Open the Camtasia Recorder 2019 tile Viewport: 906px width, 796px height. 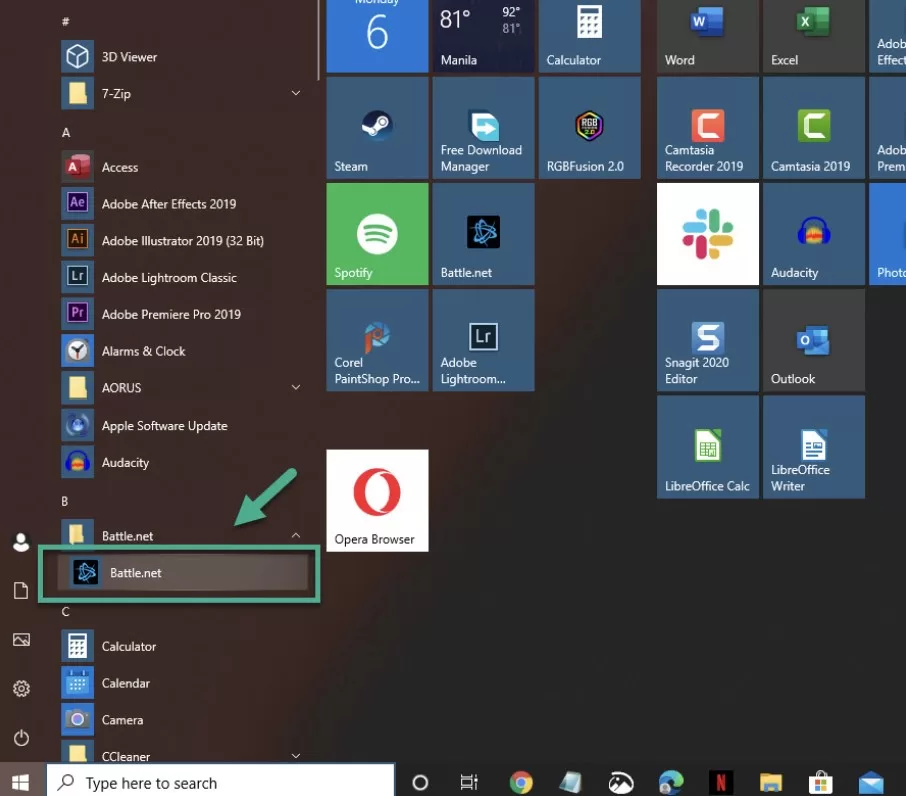pyautogui.click(x=708, y=128)
